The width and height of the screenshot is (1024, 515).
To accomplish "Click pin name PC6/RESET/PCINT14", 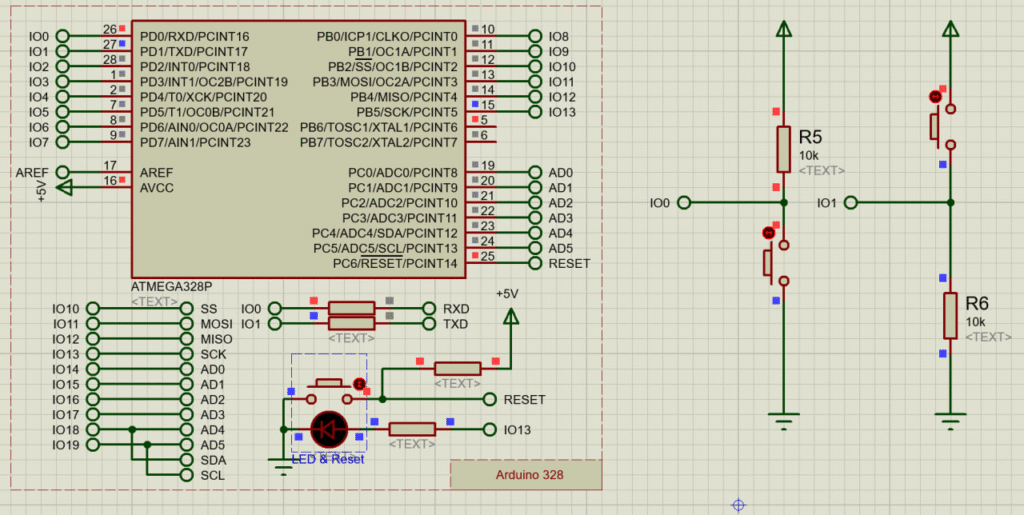I will [395, 264].
